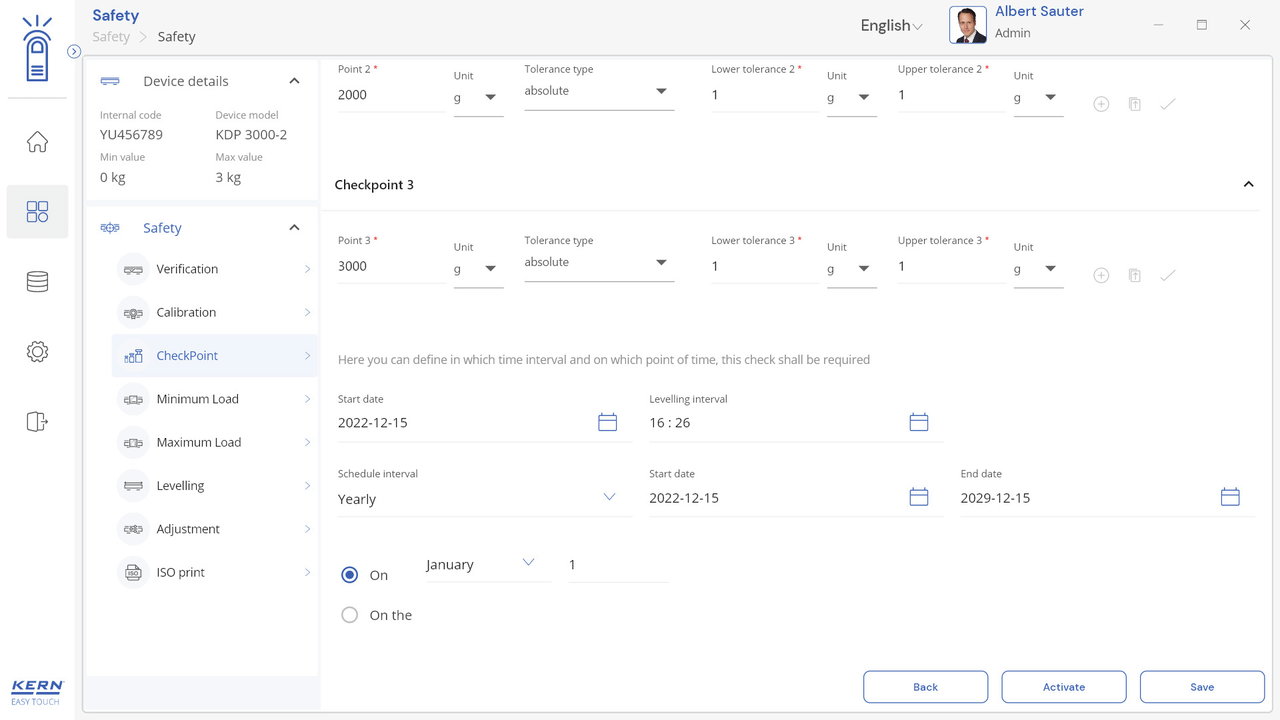Click the Point 3 value field
1280x720 pixels.
390,267
